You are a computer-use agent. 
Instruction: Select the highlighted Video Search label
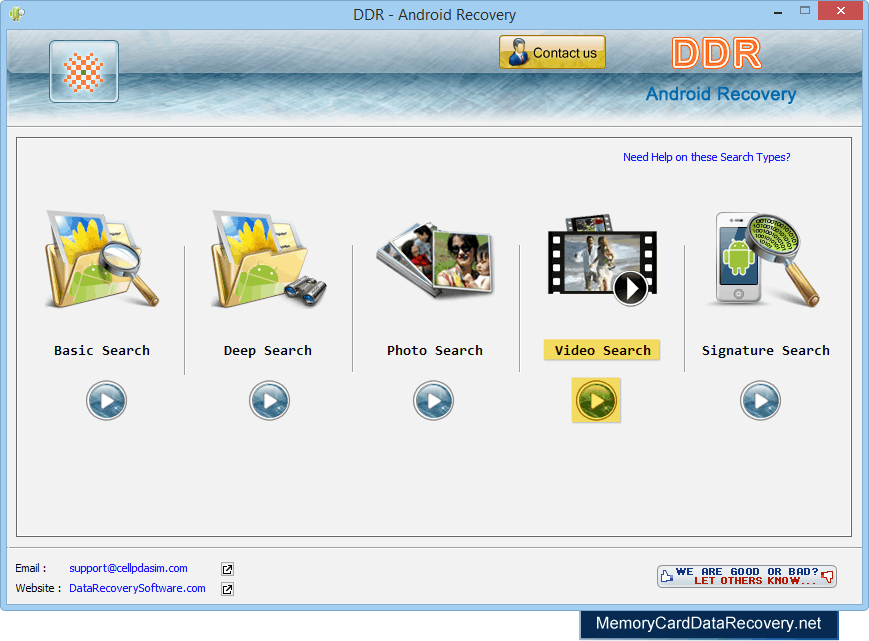pos(602,350)
